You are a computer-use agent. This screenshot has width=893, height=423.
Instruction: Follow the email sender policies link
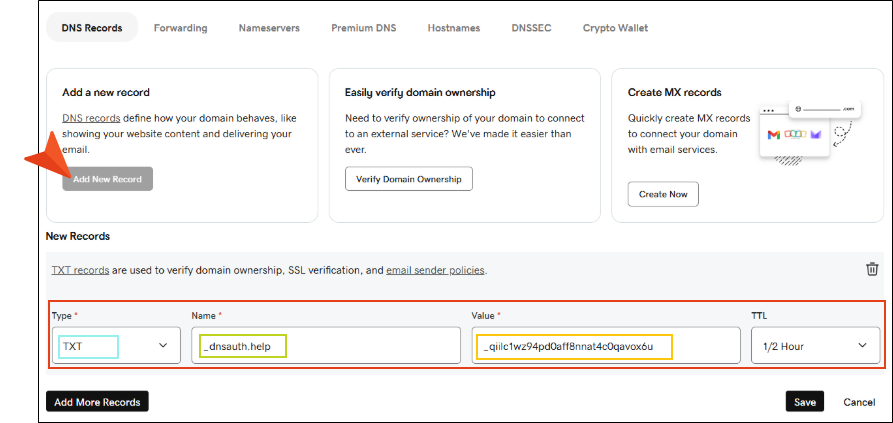[x=435, y=270]
